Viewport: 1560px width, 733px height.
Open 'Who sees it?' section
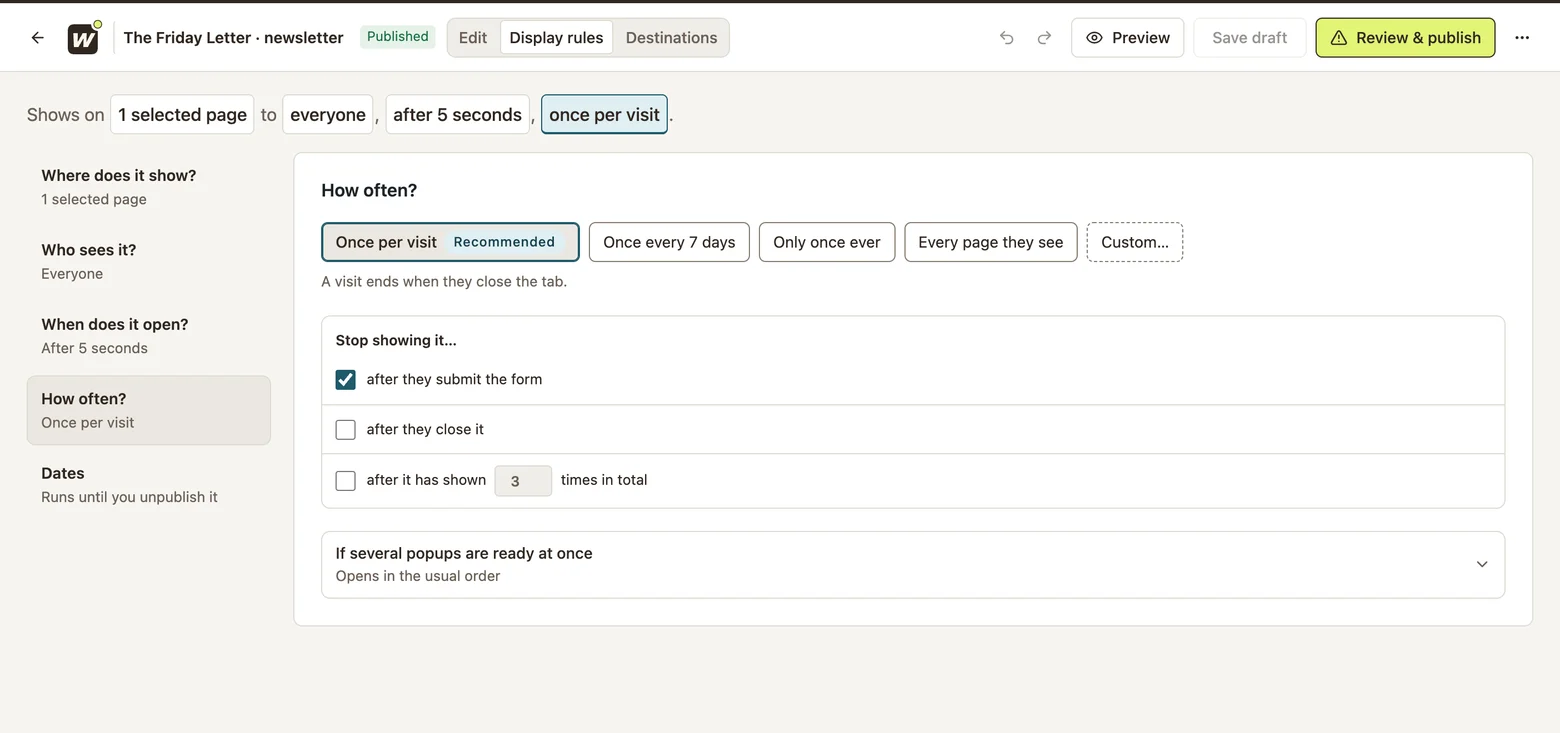(149, 261)
